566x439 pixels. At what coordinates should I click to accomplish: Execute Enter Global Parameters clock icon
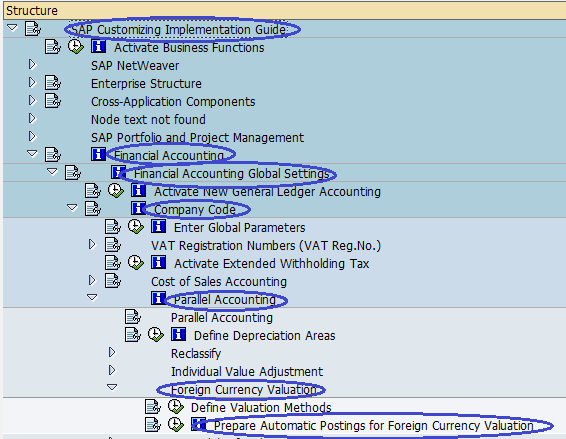click(136, 226)
